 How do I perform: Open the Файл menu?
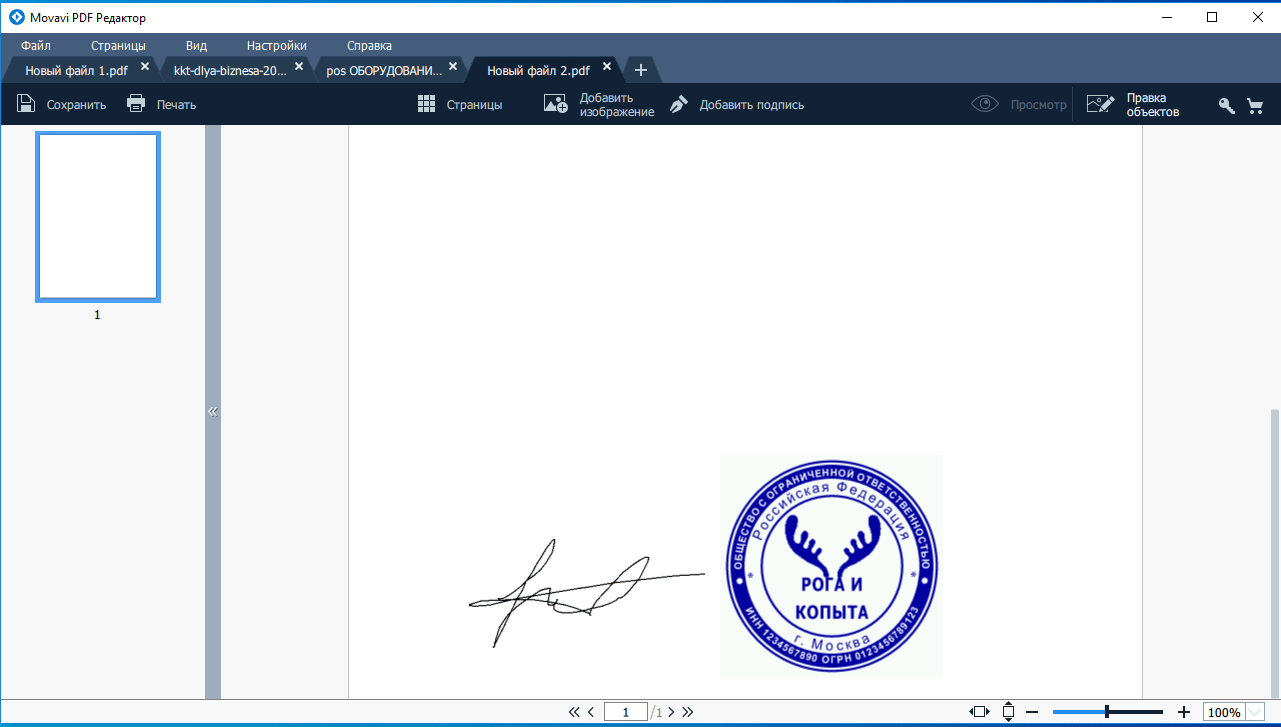coord(35,45)
